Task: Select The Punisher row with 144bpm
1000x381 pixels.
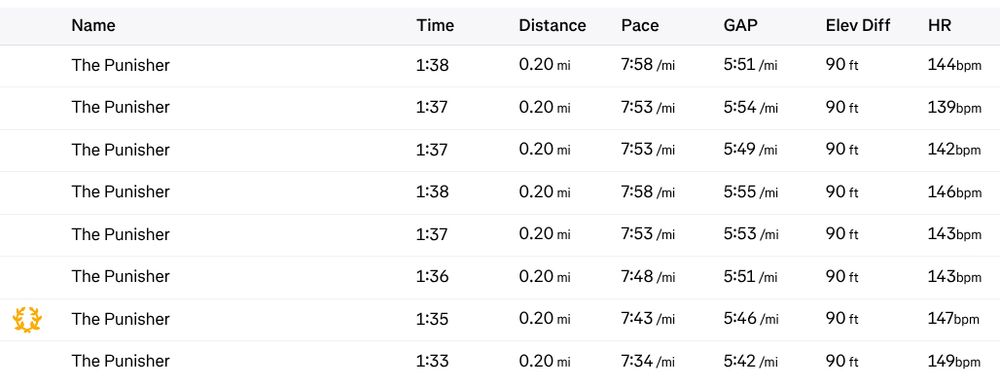Action: tap(500, 66)
